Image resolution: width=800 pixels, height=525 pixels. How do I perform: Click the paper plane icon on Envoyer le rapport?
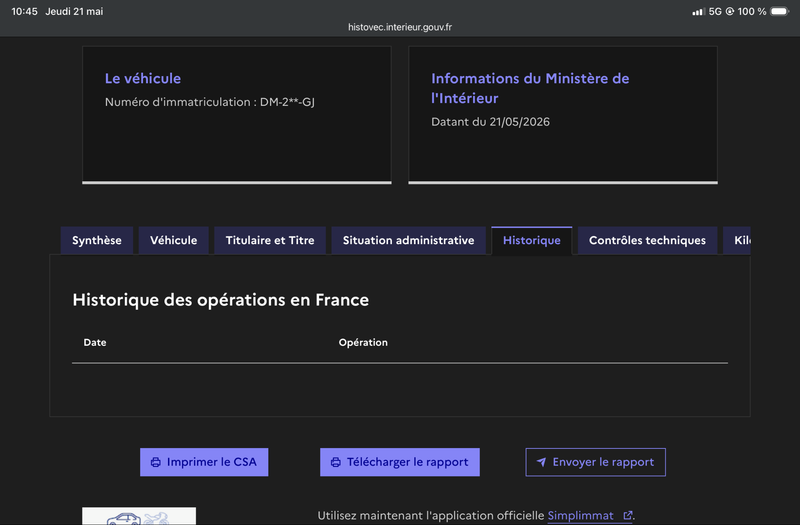click(x=541, y=462)
